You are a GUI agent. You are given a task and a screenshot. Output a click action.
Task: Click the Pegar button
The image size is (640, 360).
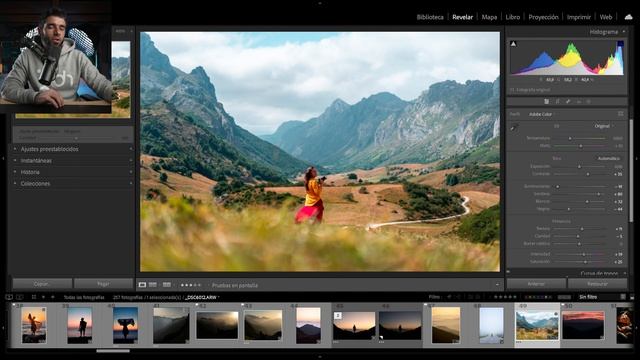point(103,284)
